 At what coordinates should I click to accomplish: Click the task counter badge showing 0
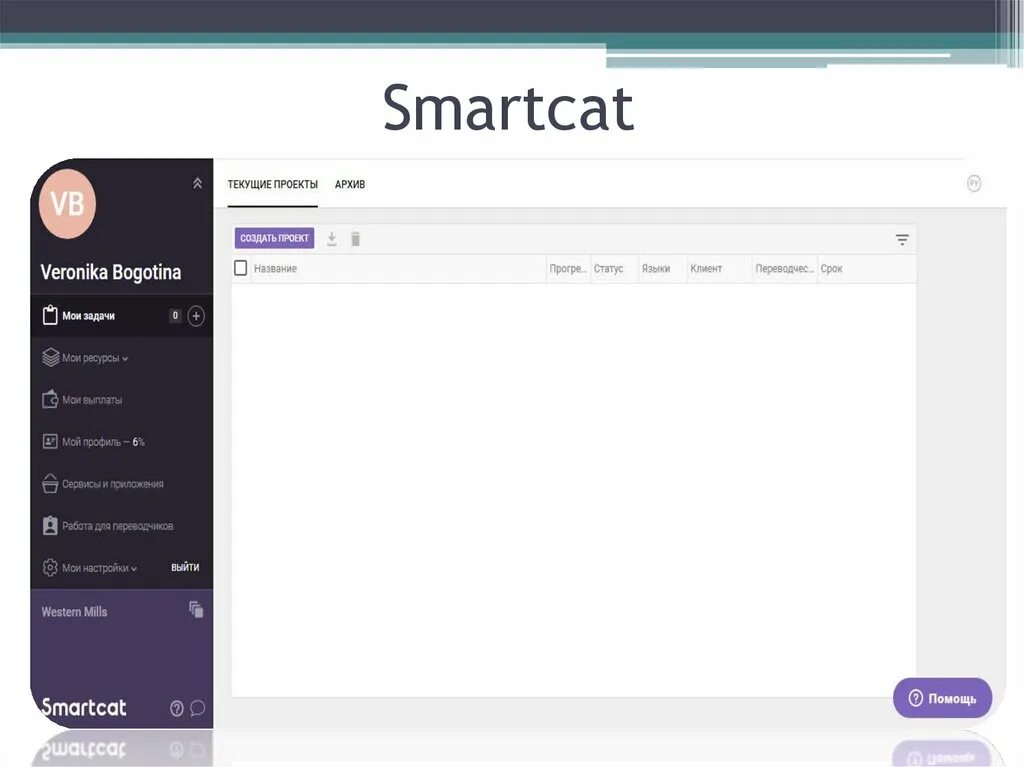(175, 316)
